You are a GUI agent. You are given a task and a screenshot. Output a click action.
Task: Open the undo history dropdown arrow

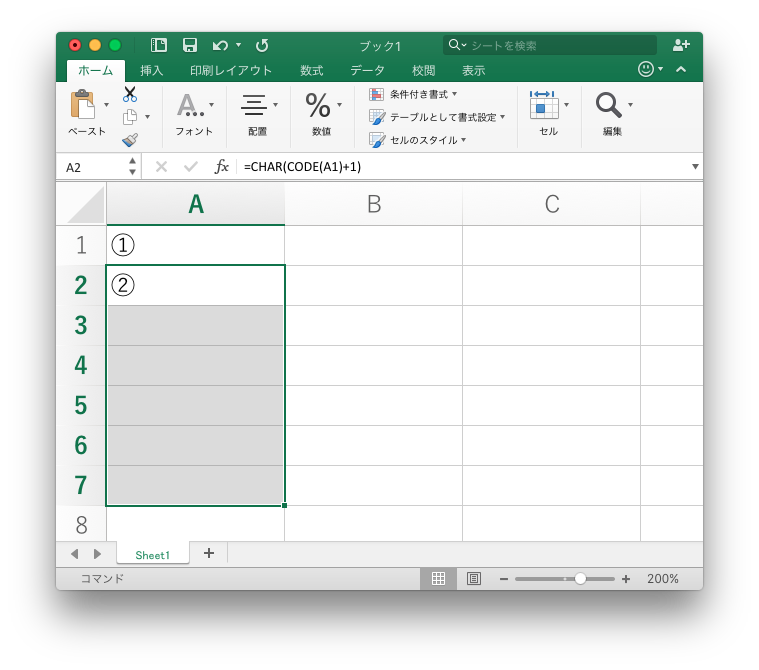239,45
